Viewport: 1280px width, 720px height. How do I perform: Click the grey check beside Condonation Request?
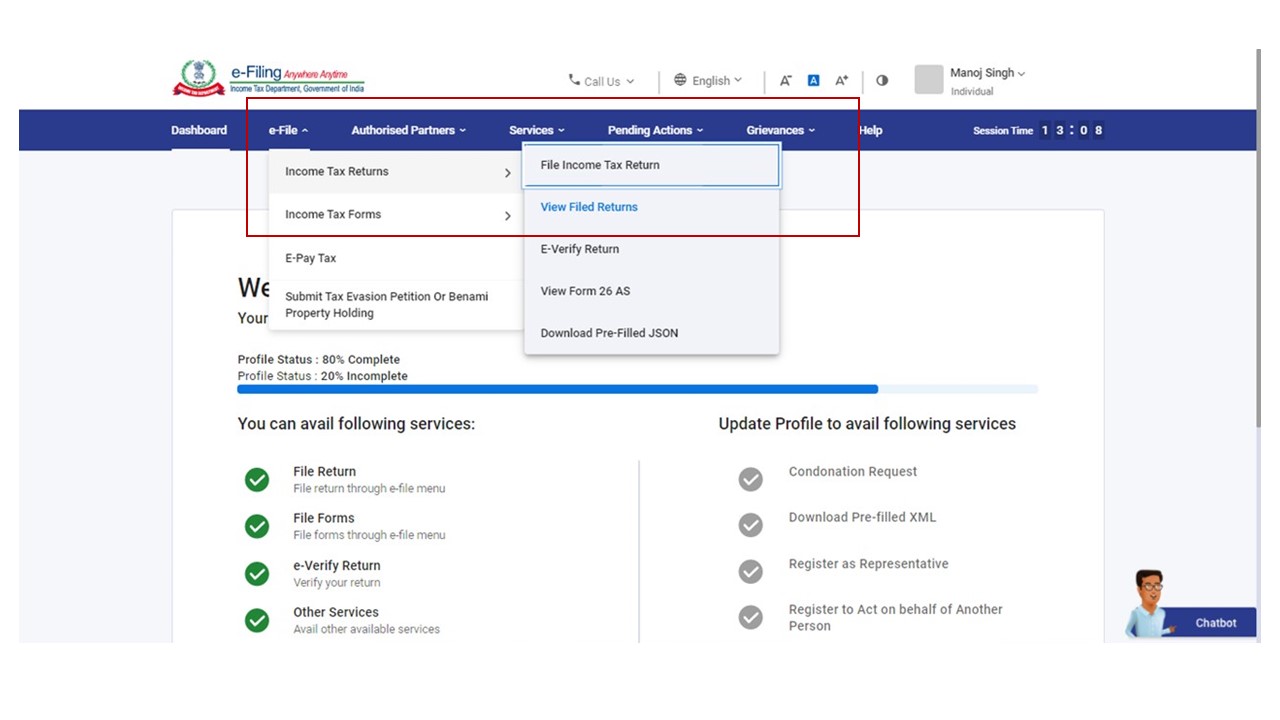coord(750,480)
